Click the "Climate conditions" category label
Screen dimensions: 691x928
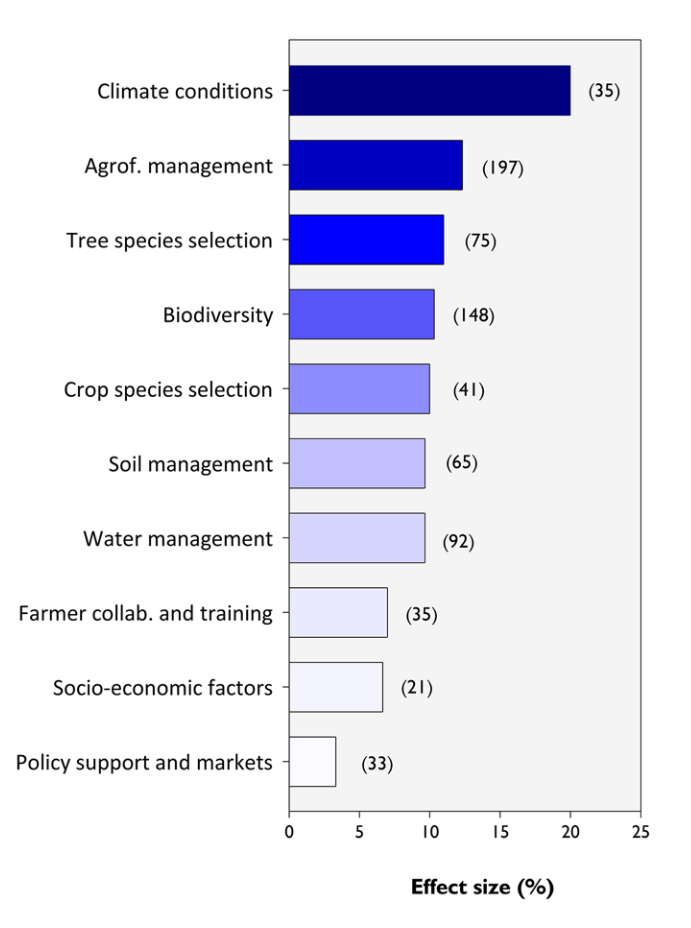click(x=185, y=91)
